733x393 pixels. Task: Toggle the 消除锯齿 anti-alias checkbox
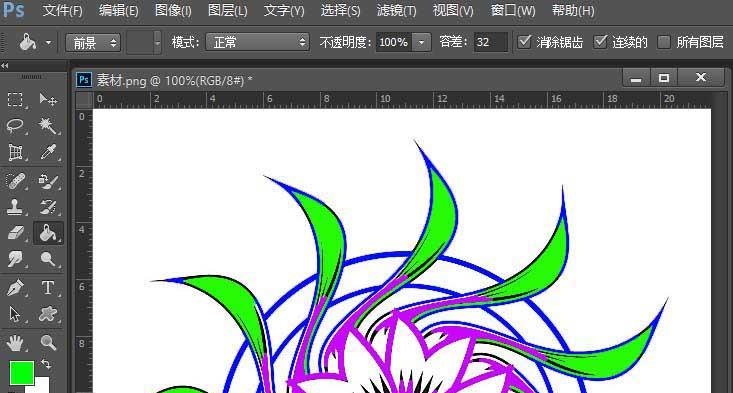(525, 42)
